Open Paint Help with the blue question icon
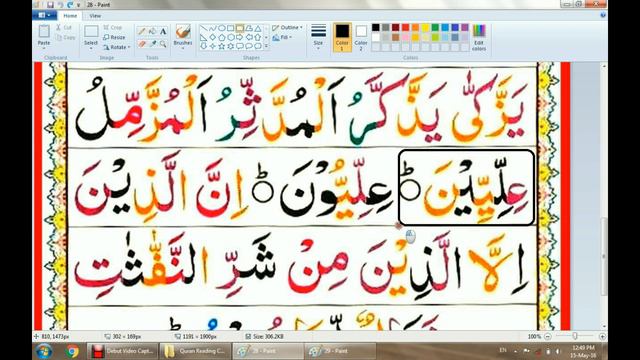Viewport: 640px width, 360px height. point(603,15)
